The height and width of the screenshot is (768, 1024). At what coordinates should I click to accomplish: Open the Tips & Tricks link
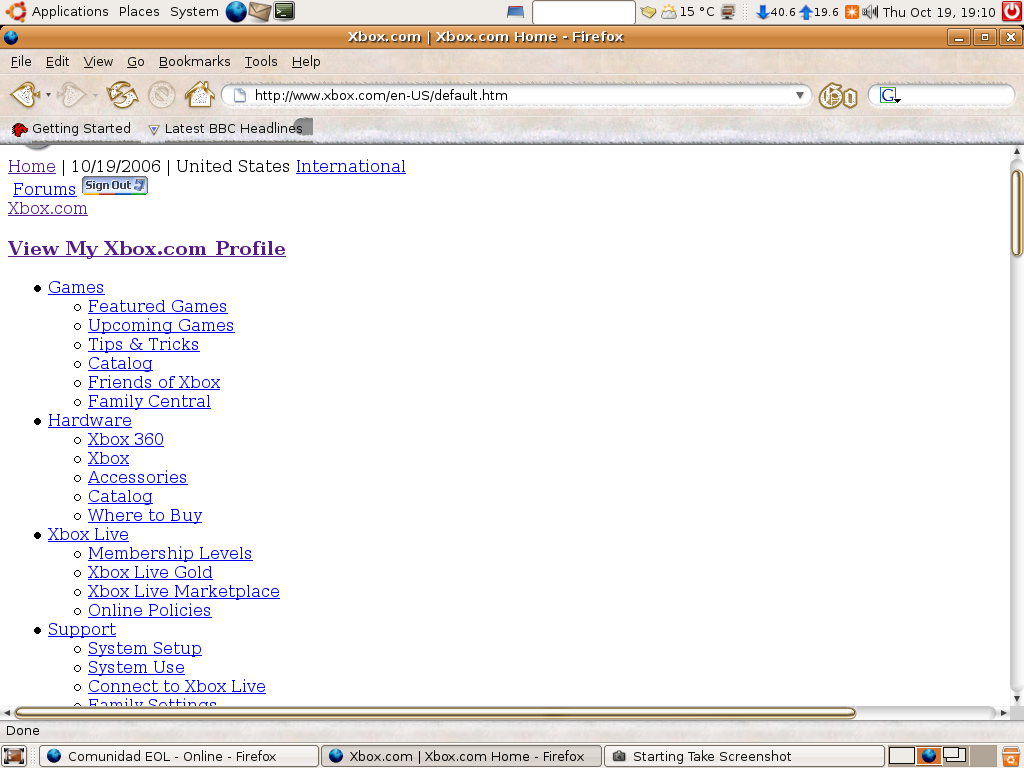[x=144, y=344]
